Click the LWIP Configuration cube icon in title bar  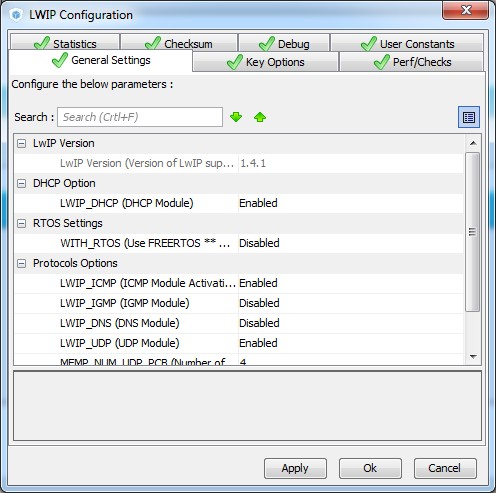click(16, 15)
